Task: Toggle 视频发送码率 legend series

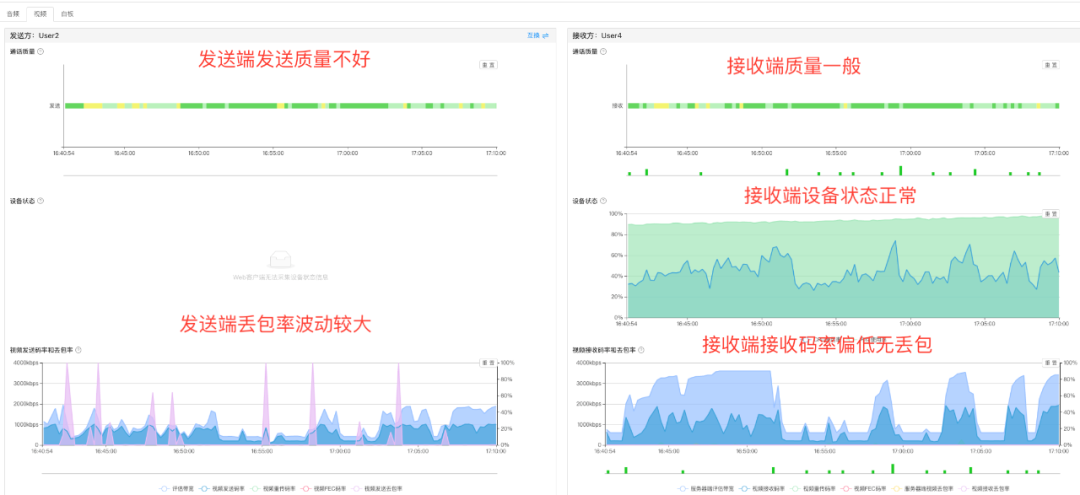Action: [220, 488]
